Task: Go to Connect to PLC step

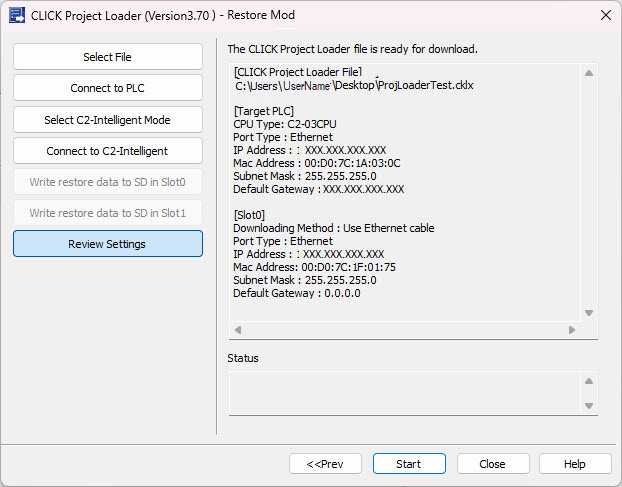Action: 108,88
